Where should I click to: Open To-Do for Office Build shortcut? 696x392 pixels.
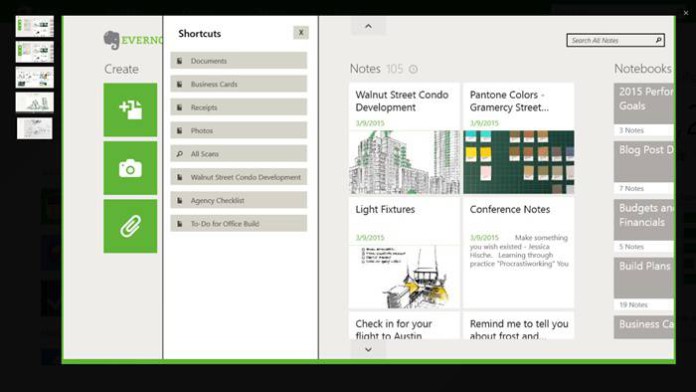(x=238, y=223)
